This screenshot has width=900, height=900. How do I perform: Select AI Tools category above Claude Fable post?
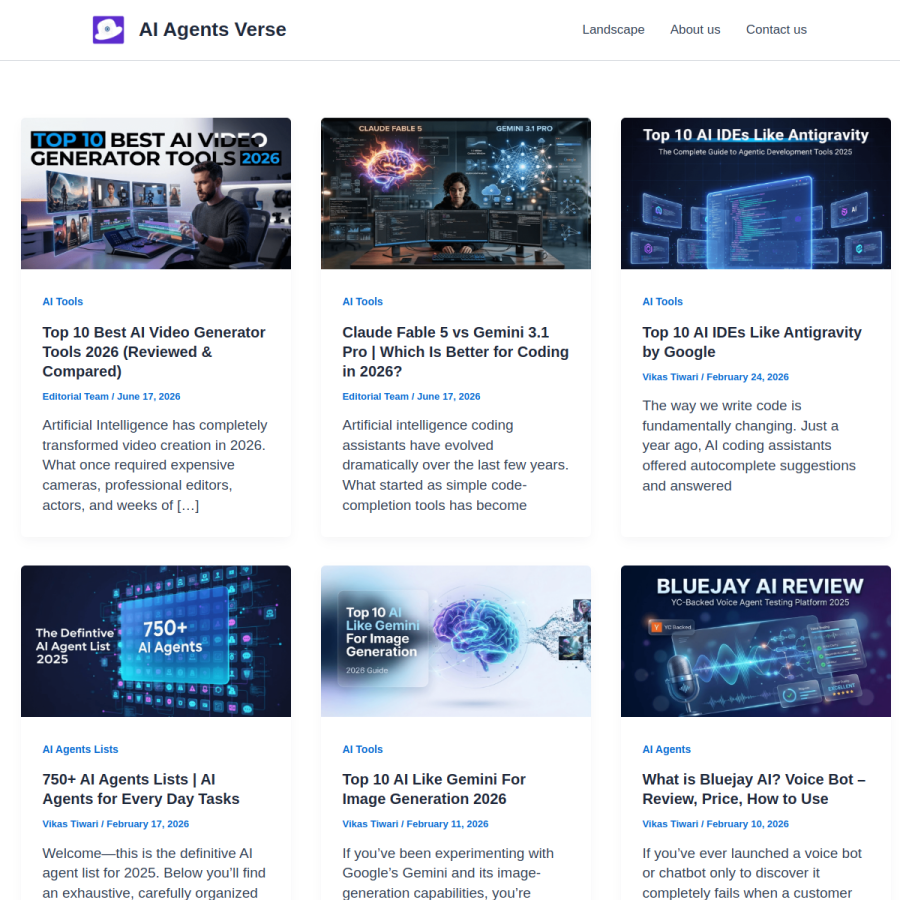click(x=363, y=301)
